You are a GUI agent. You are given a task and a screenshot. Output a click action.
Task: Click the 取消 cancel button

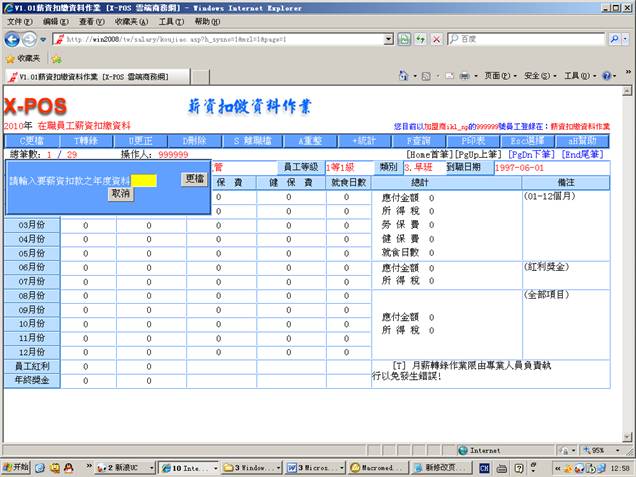[120, 193]
